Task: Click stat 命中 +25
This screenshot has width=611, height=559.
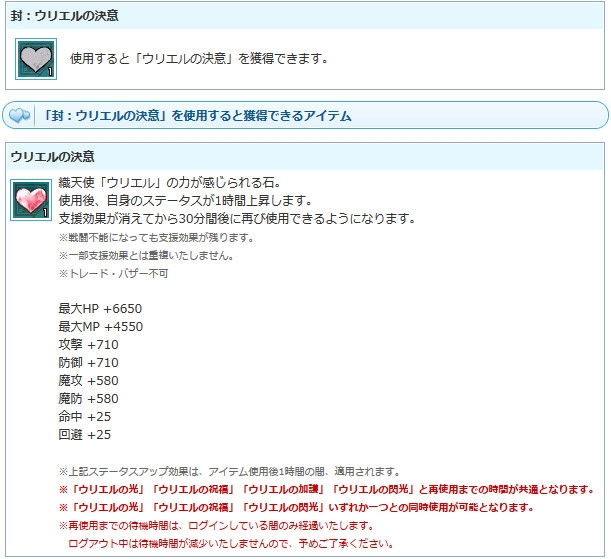Action: pos(85,416)
